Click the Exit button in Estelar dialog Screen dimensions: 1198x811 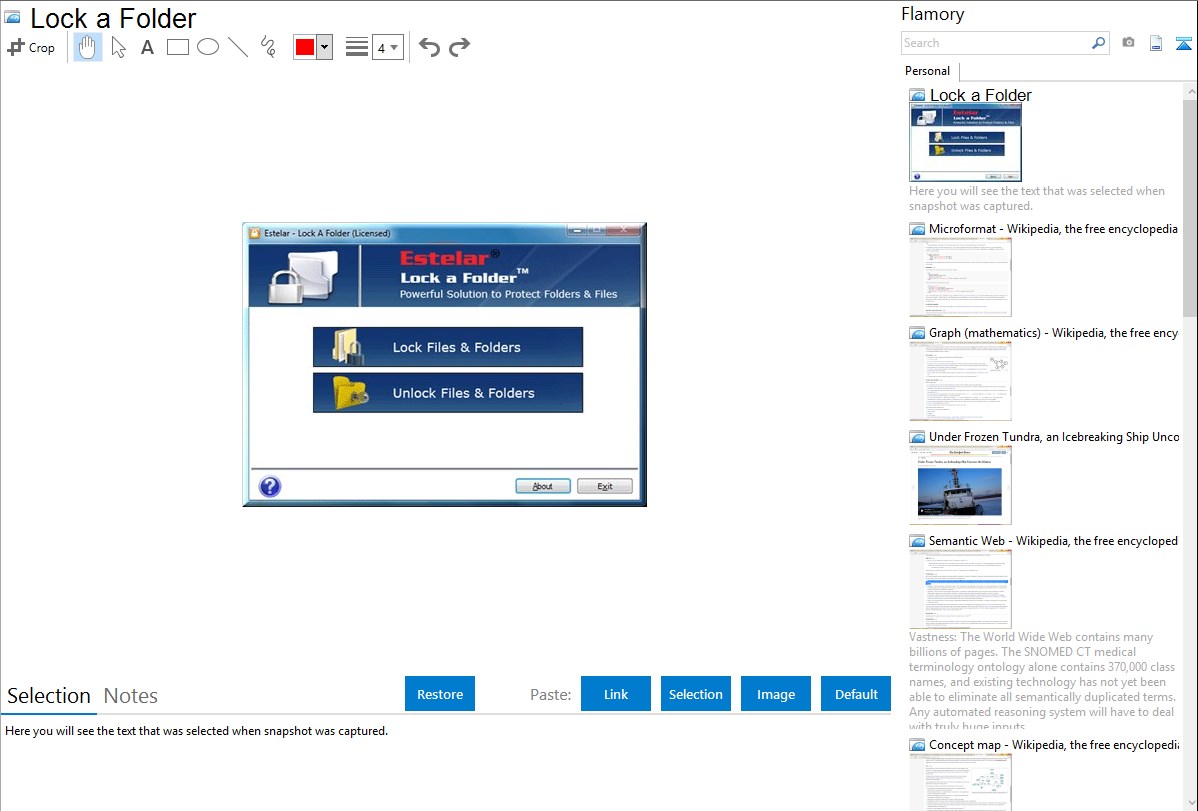point(604,486)
